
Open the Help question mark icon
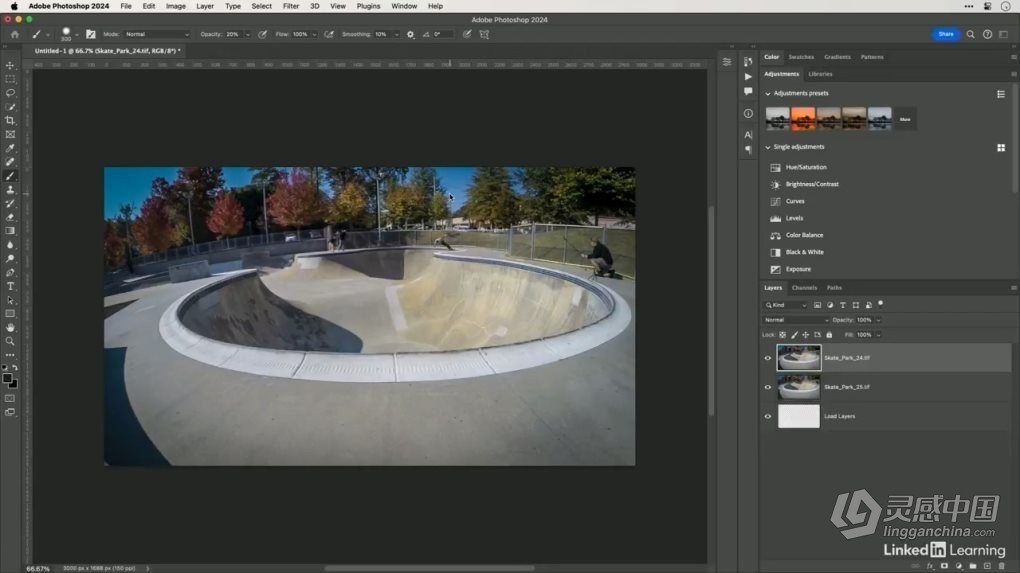tap(987, 34)
